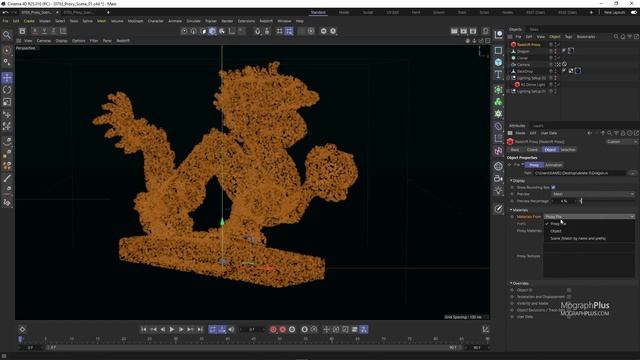Select the Redshift Proxy object in Objects list

point(529,44)
